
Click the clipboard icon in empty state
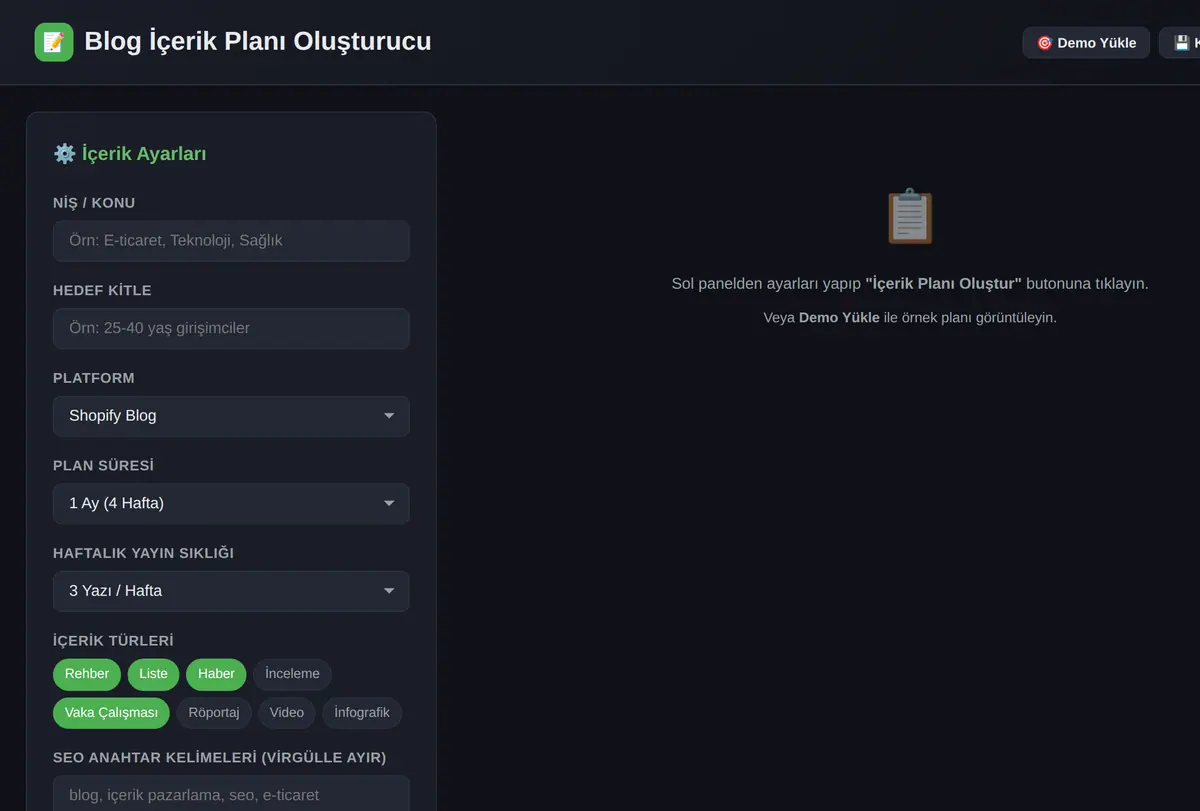910,216
